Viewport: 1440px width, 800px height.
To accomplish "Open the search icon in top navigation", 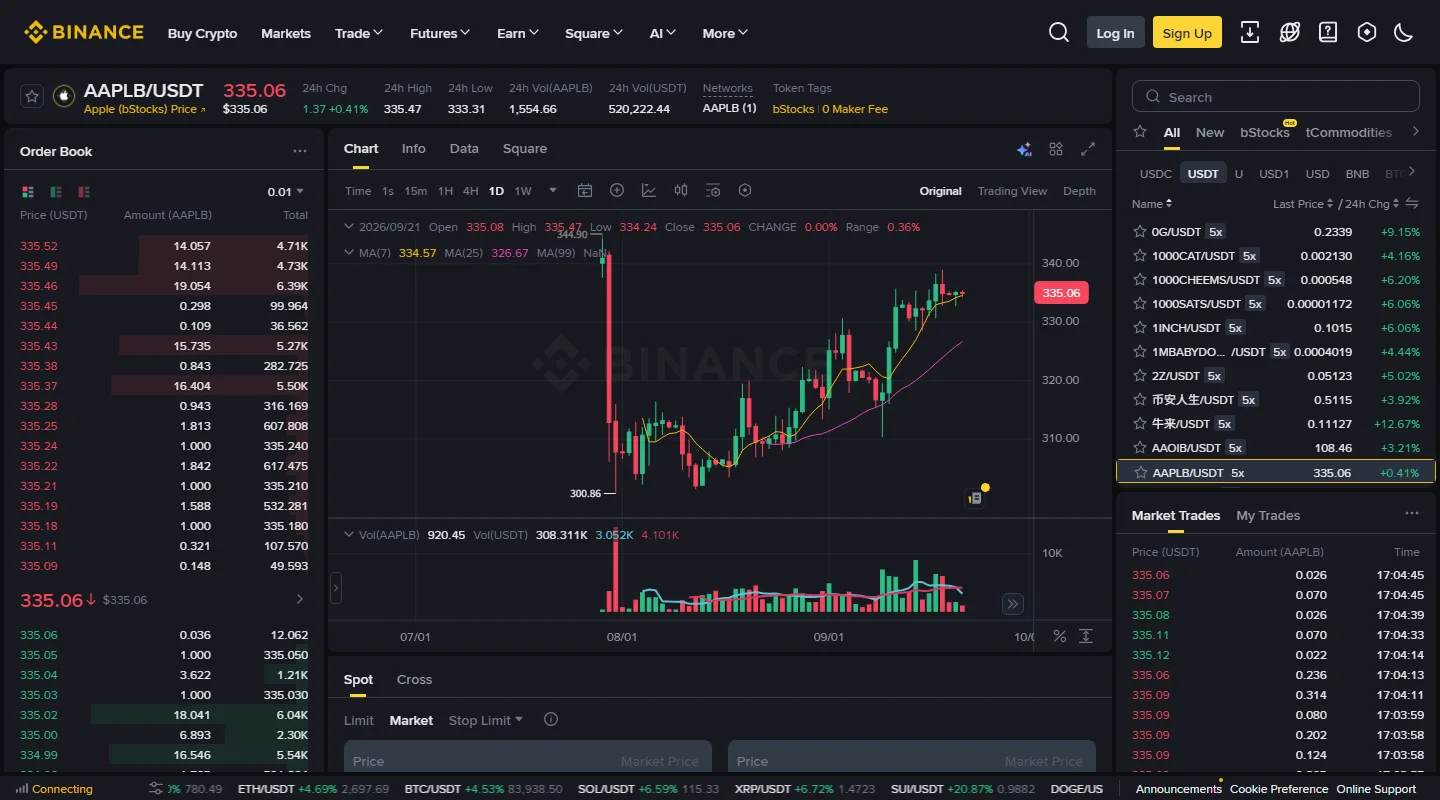I will tap(1059, 33).
